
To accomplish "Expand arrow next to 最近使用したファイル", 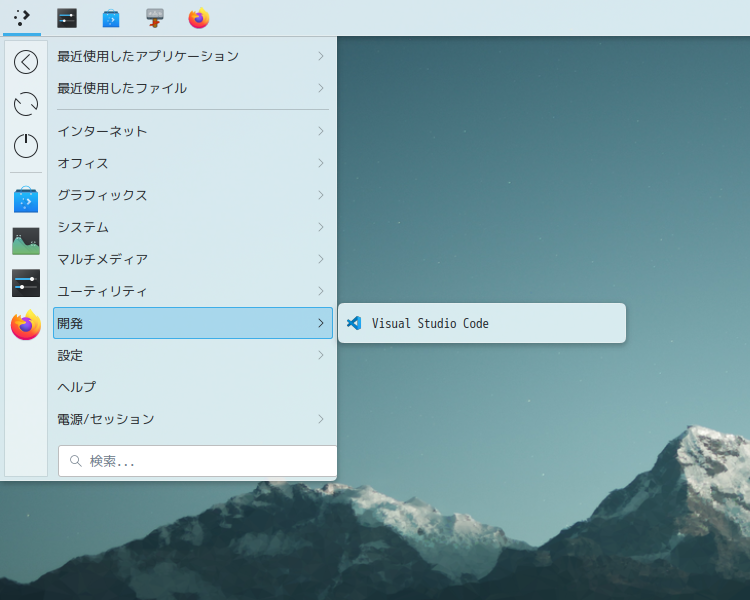I will click(321, 88).
